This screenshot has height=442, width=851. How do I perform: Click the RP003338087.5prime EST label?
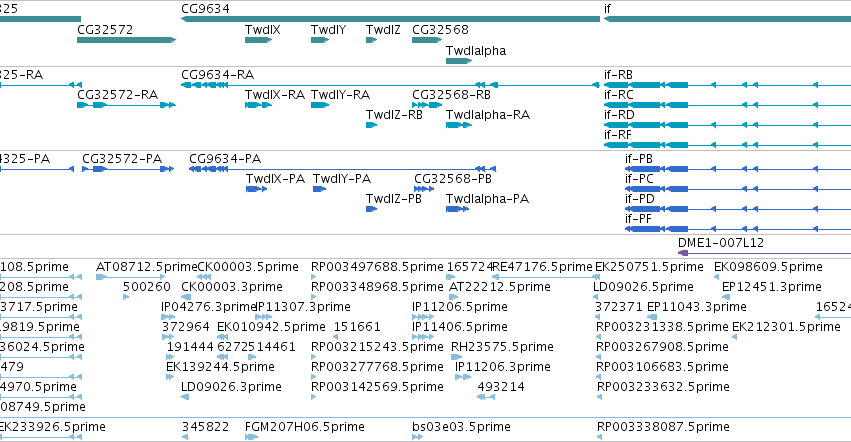[x=663, y=427]
